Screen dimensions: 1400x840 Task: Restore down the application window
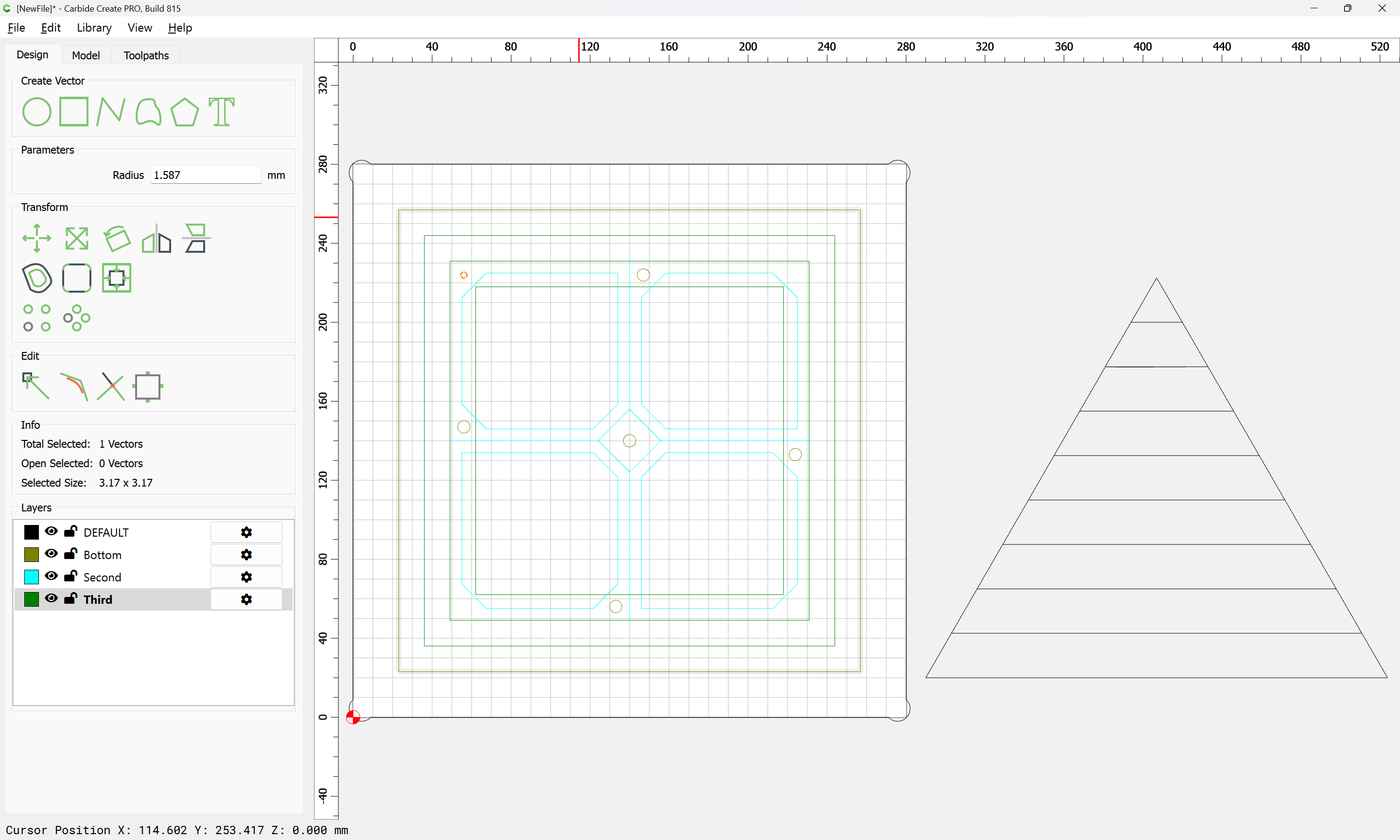click(1347, 8)
